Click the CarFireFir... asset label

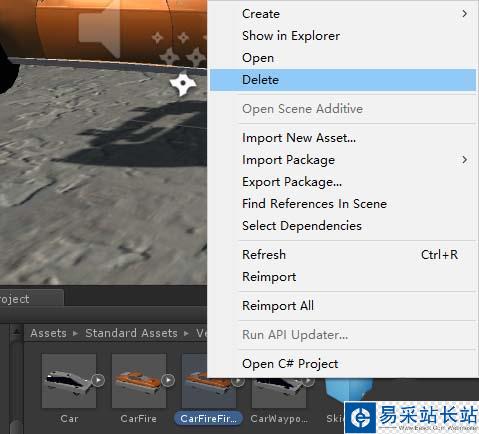(209, 419)
